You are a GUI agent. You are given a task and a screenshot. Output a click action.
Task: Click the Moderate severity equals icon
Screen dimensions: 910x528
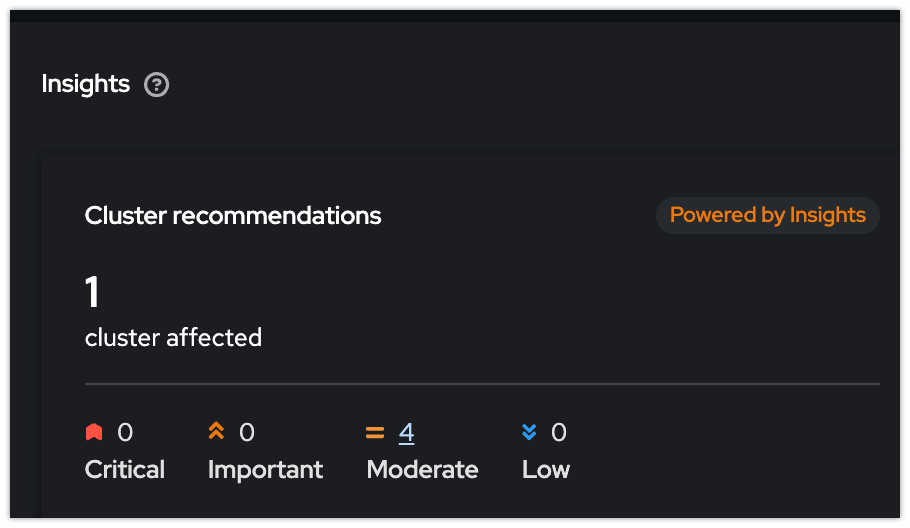click(x=375, y=433)
